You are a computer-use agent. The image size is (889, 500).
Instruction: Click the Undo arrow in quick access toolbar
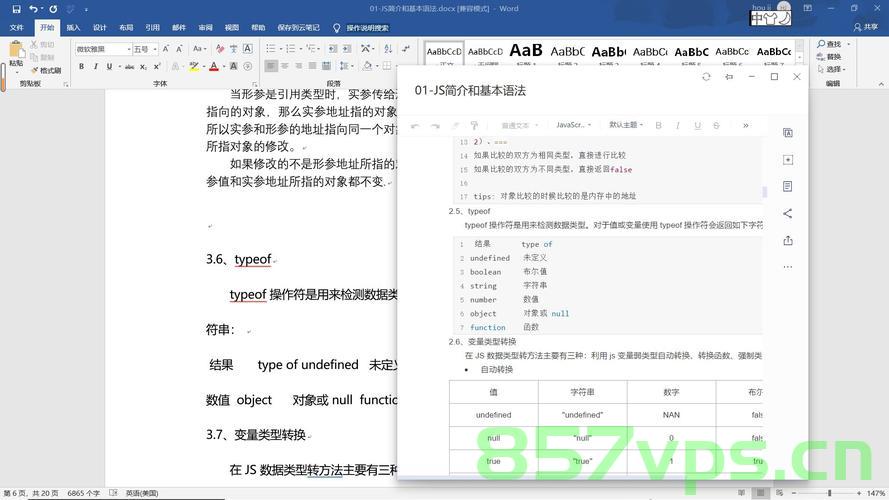(x=33, y=9)
